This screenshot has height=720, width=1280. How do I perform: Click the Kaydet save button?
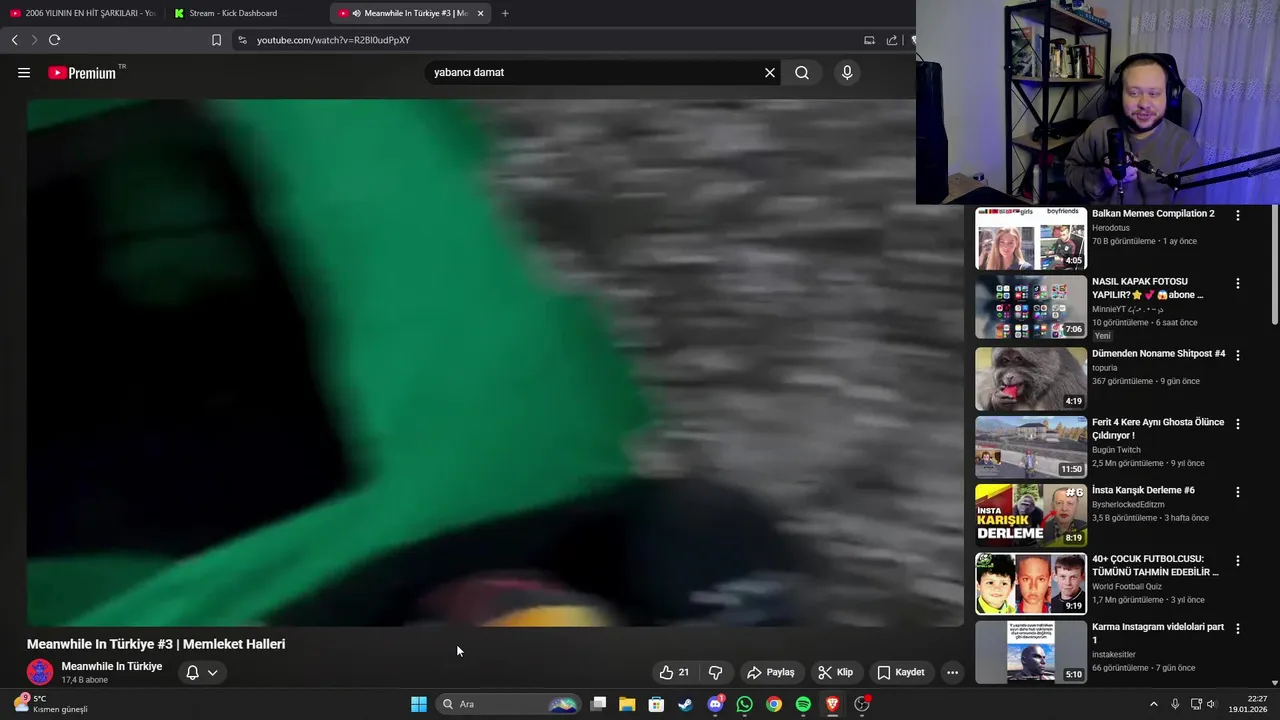click(901, 672)
